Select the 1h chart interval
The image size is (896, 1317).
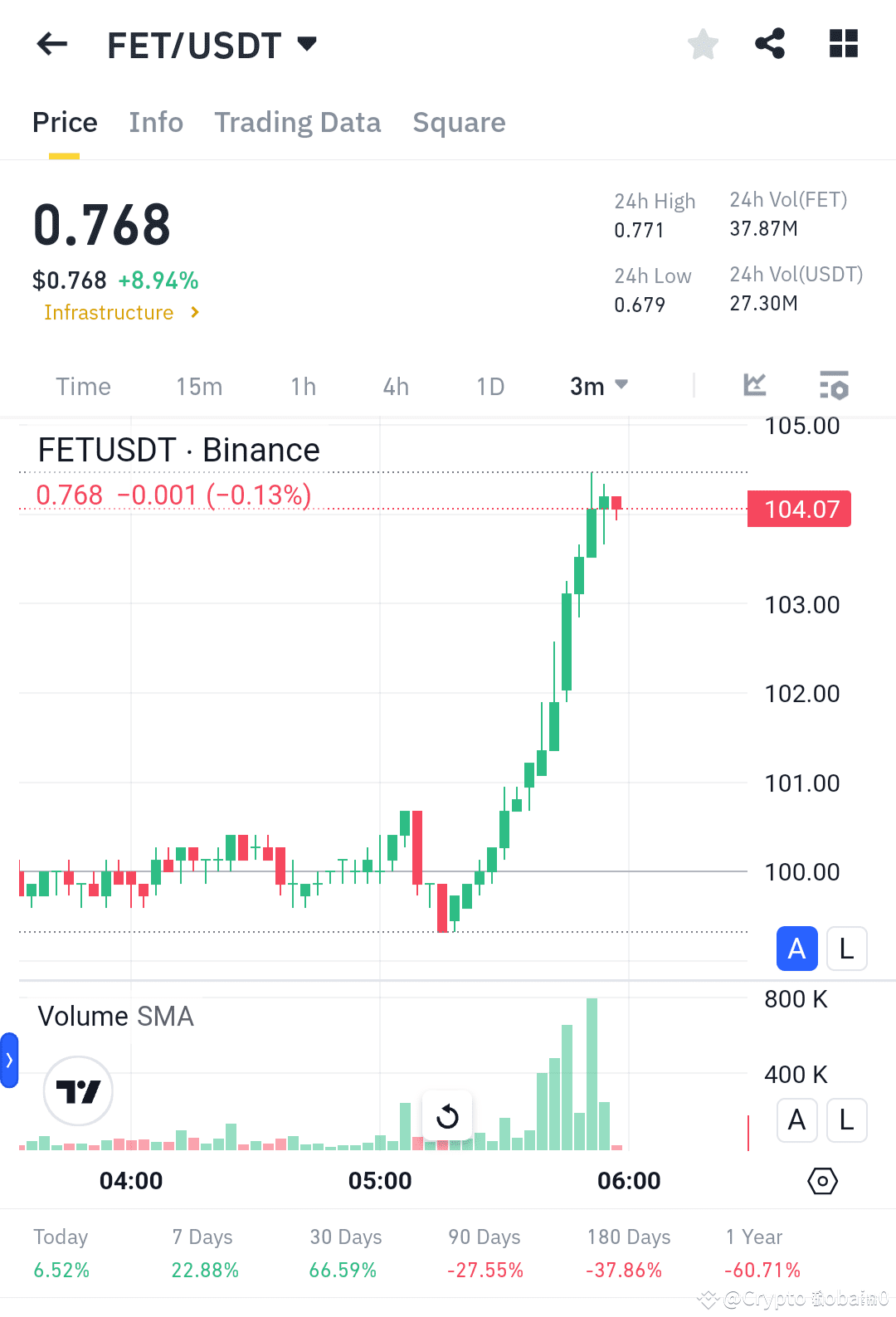point(304,387)
